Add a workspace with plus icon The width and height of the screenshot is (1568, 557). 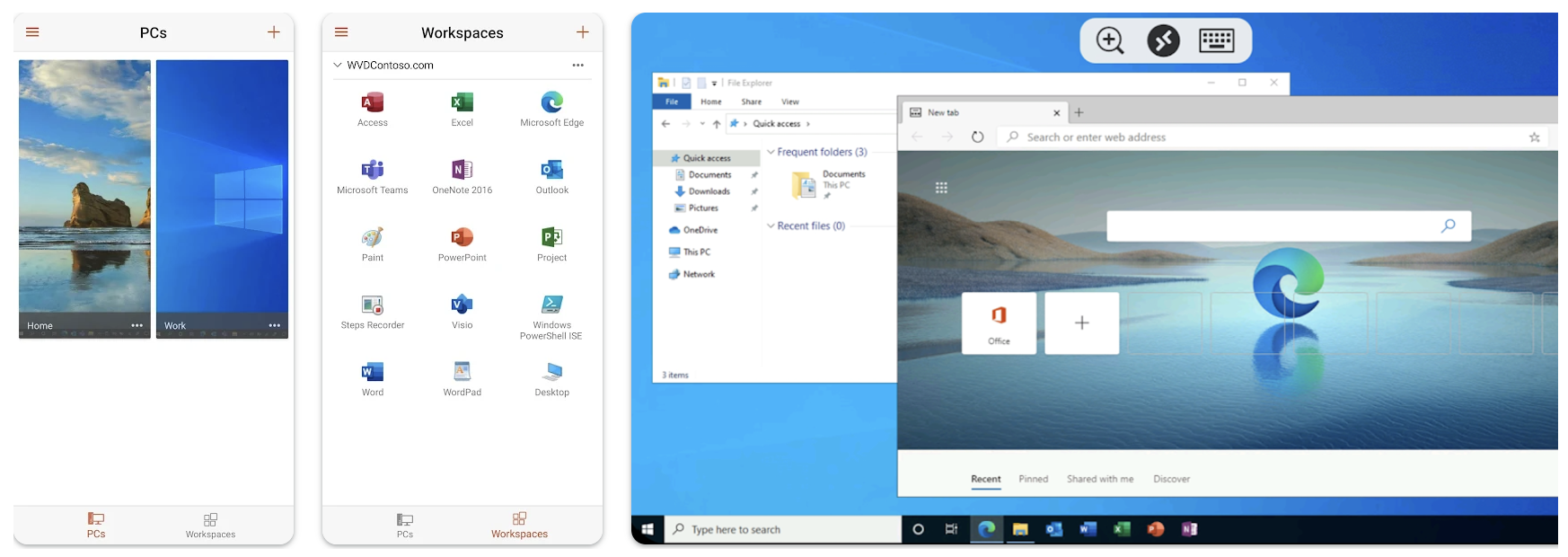point(583,32)
